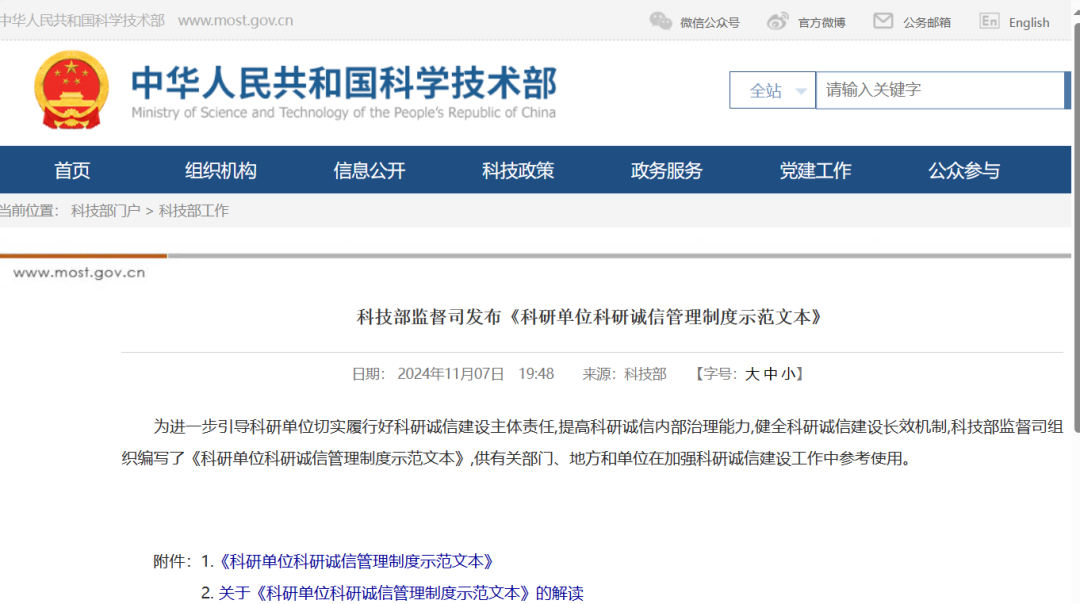Viewport: 1080px width, 604px height.
Task: Click the En language icon
Action: point(989,21)
